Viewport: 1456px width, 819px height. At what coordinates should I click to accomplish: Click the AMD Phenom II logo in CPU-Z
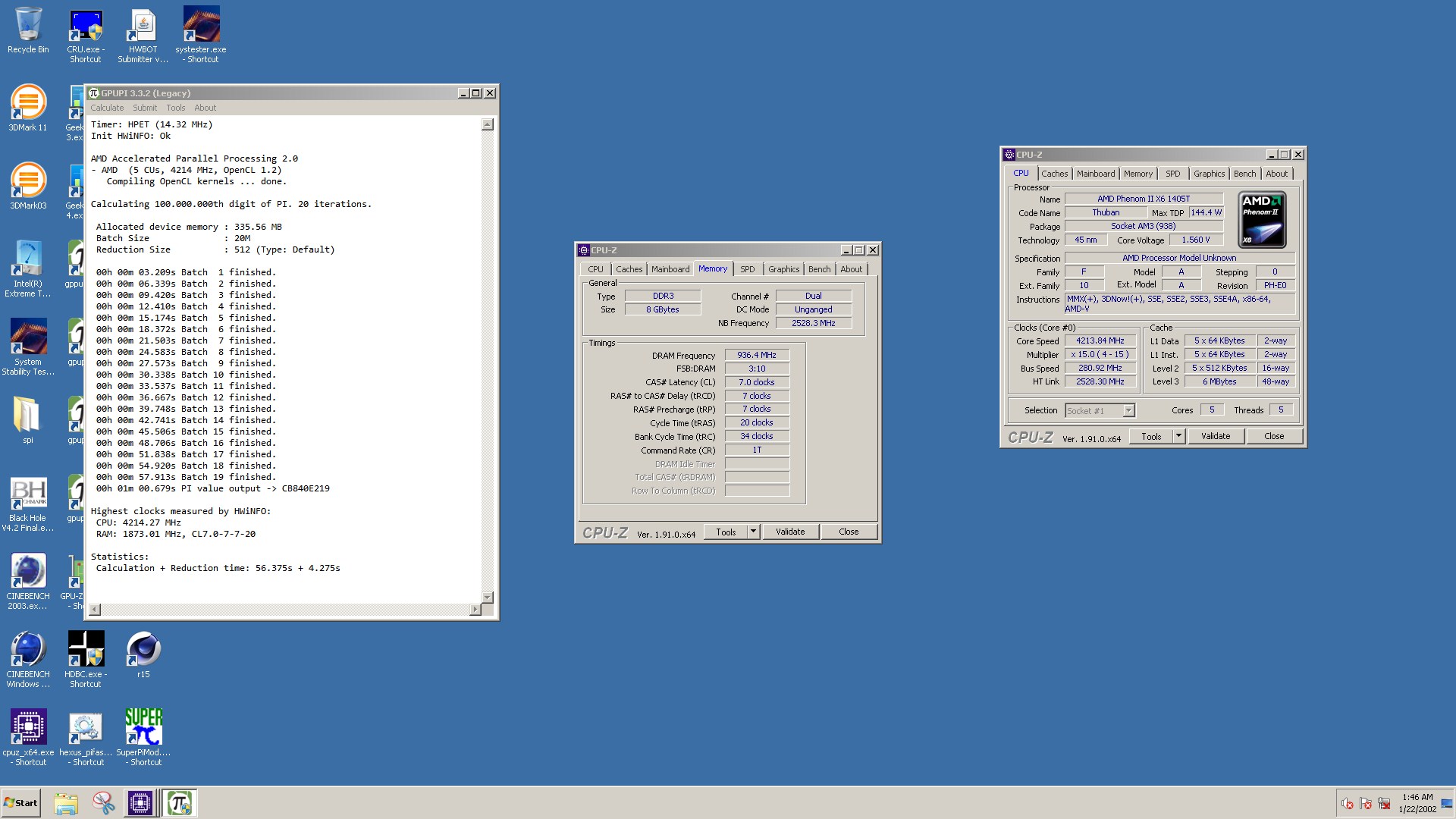1262,220
